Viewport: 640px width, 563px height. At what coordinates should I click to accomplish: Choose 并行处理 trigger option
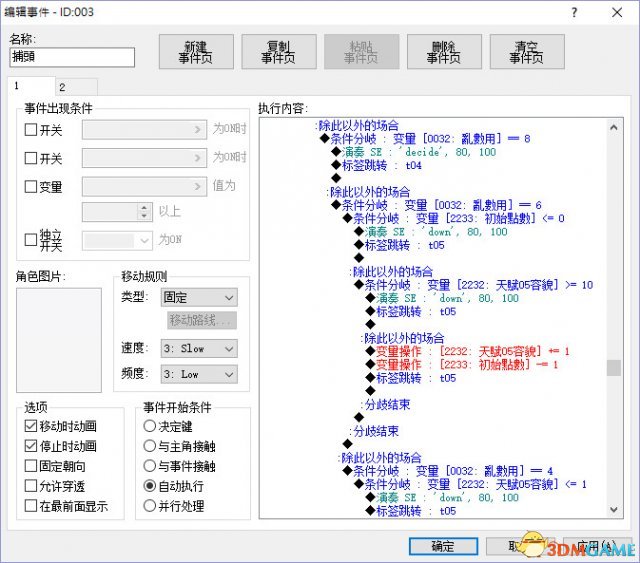coord(149,505)
